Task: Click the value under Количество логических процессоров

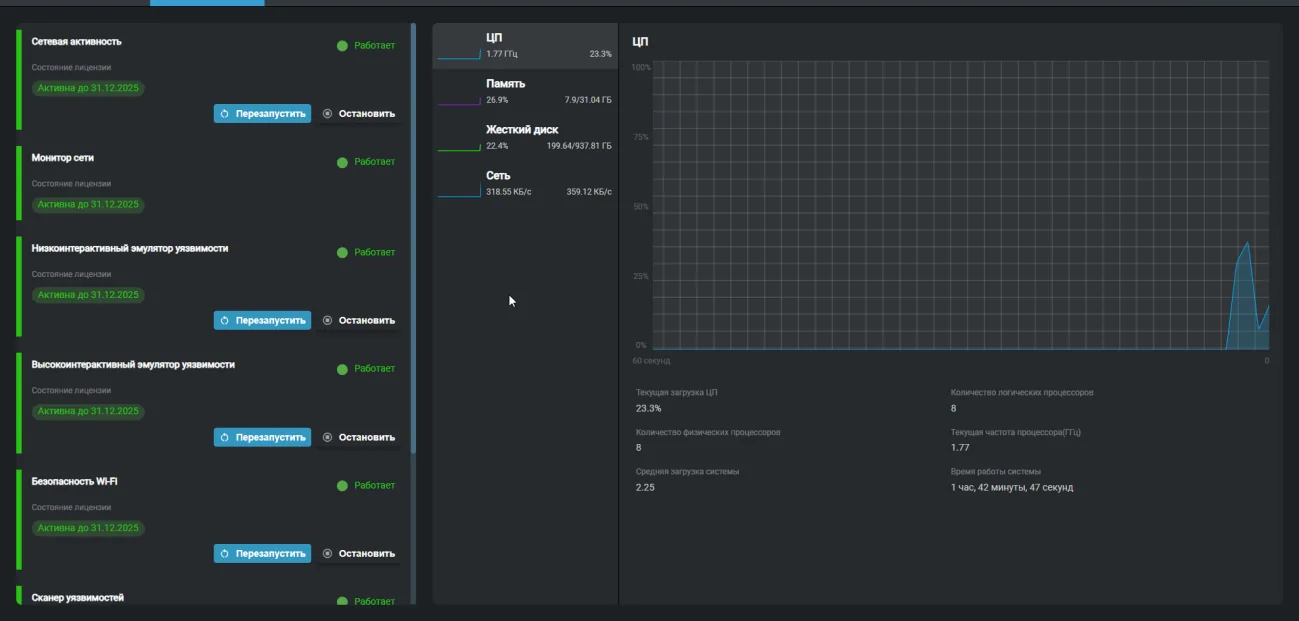Action: 954,409
